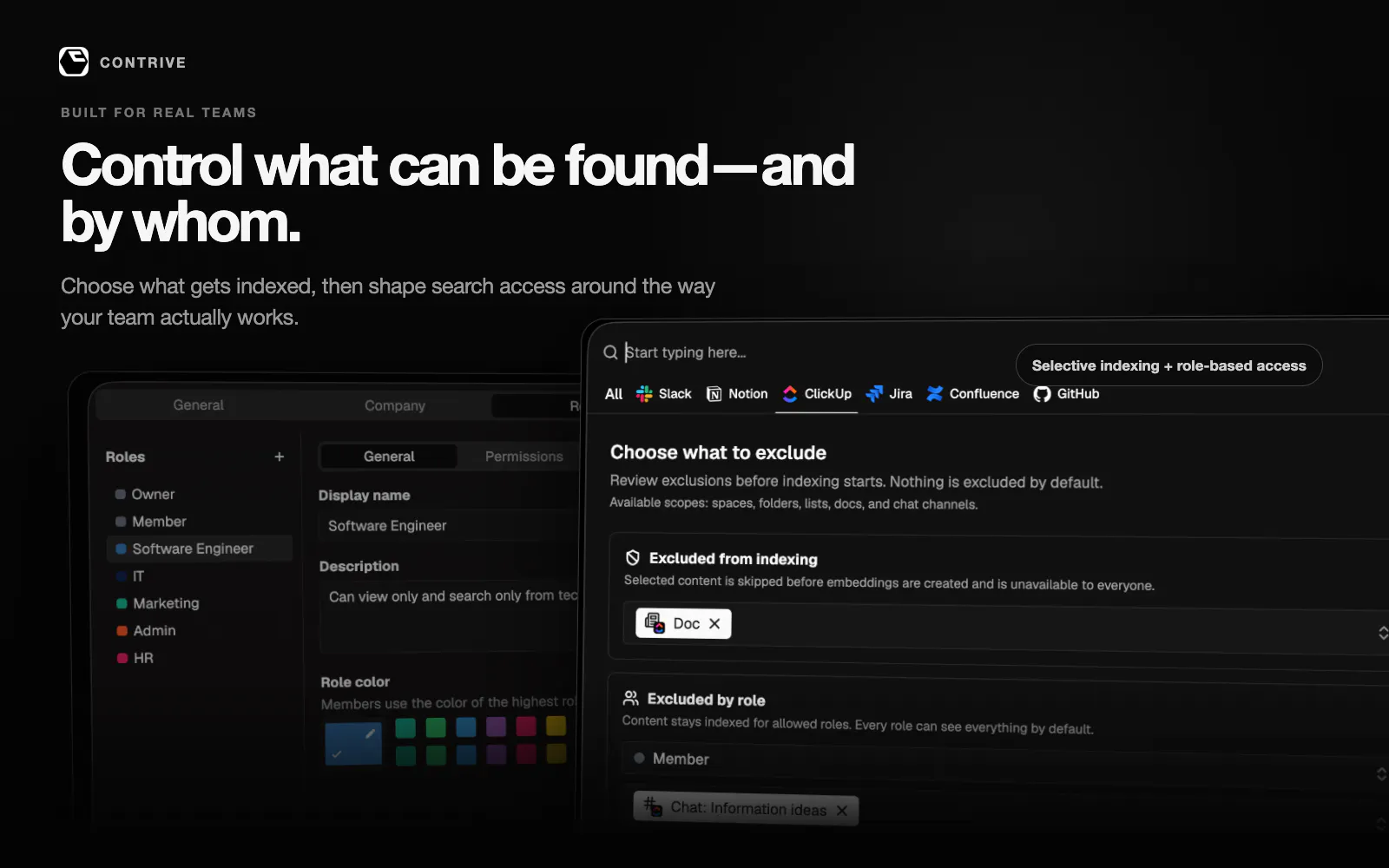The width and height of the screenshot is (1389, 868).
Task: Switch to the Permissions sub-tab
Action: pyautogui.click(x=523, y=457)
